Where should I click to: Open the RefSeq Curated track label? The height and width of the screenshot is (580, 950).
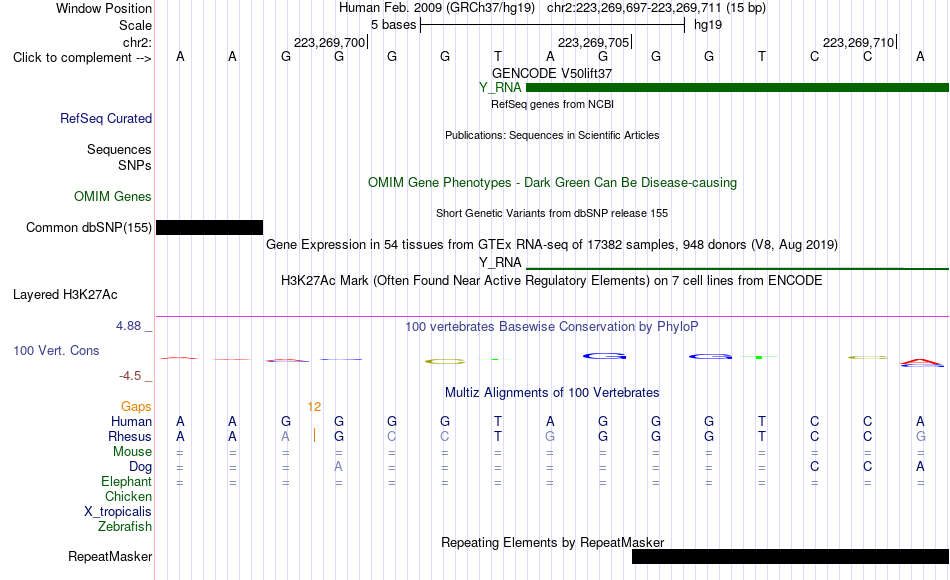(105, 119)
